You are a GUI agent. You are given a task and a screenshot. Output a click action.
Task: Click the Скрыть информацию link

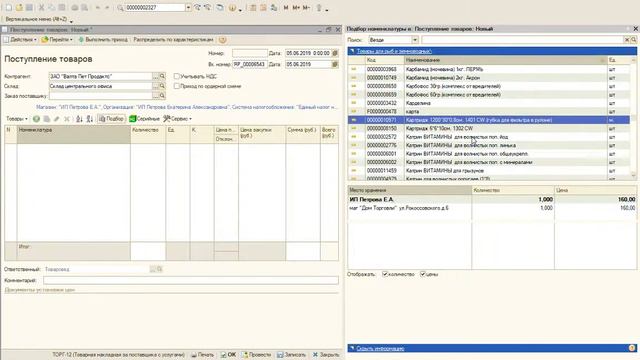coord(380,348)
